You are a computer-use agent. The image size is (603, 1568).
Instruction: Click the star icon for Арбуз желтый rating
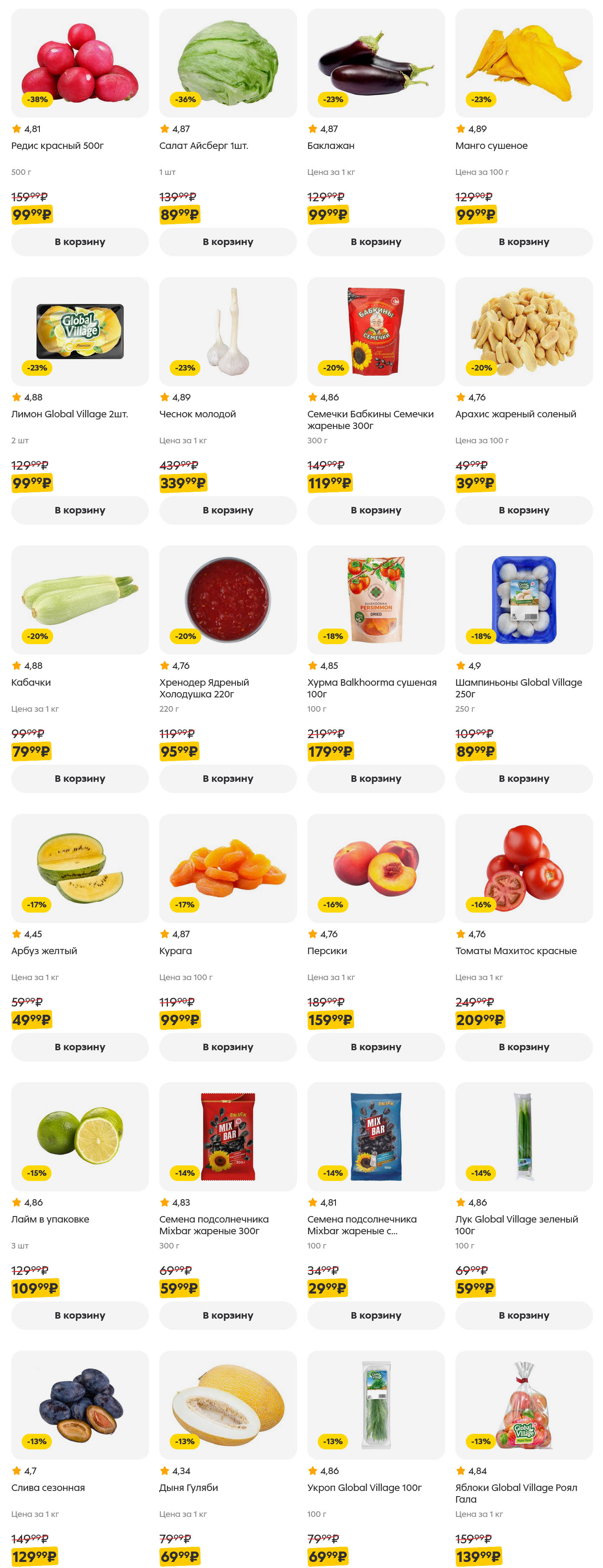[x=16, y=934]
